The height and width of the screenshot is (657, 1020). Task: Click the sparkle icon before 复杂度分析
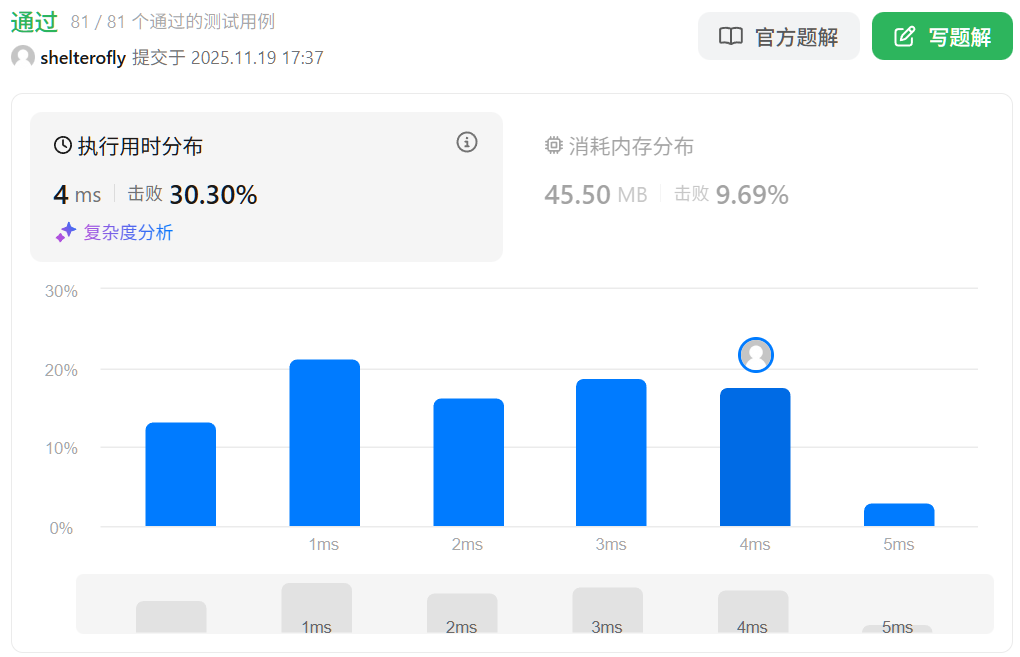tap(66, 232)
